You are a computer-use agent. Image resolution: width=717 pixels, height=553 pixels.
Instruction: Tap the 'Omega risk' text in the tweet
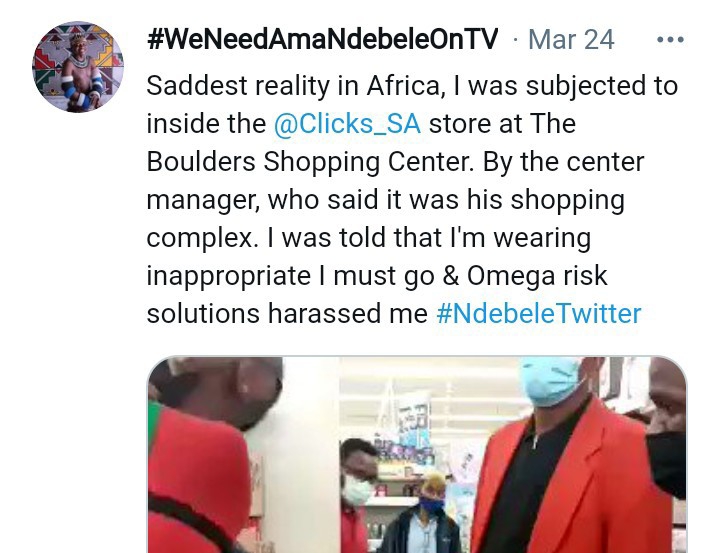pyautogui.click(x=537, y=276)
